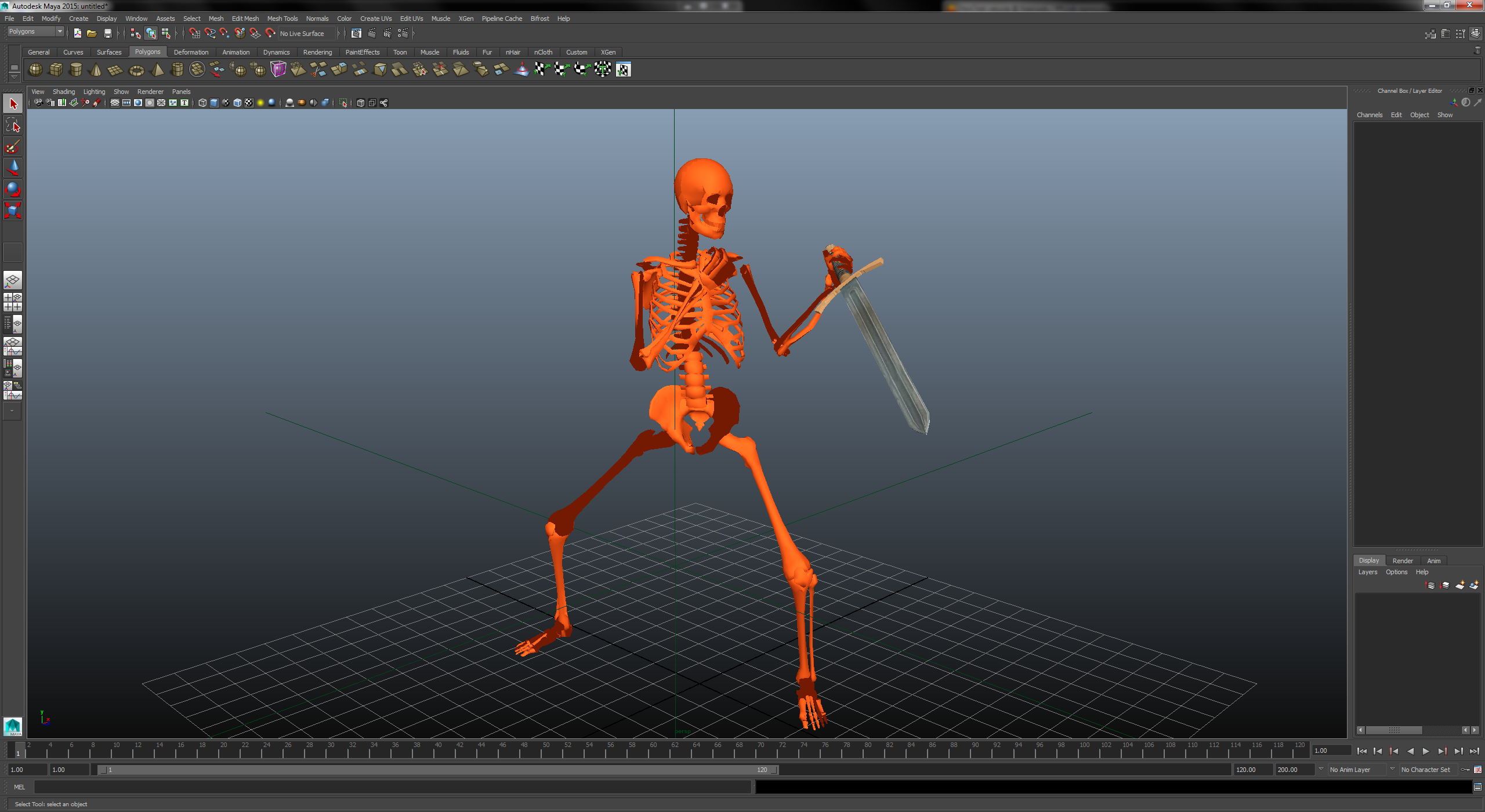Click the MEL command input field
The width and height of the screenshot is (1485, 812).
pos(393,787)
